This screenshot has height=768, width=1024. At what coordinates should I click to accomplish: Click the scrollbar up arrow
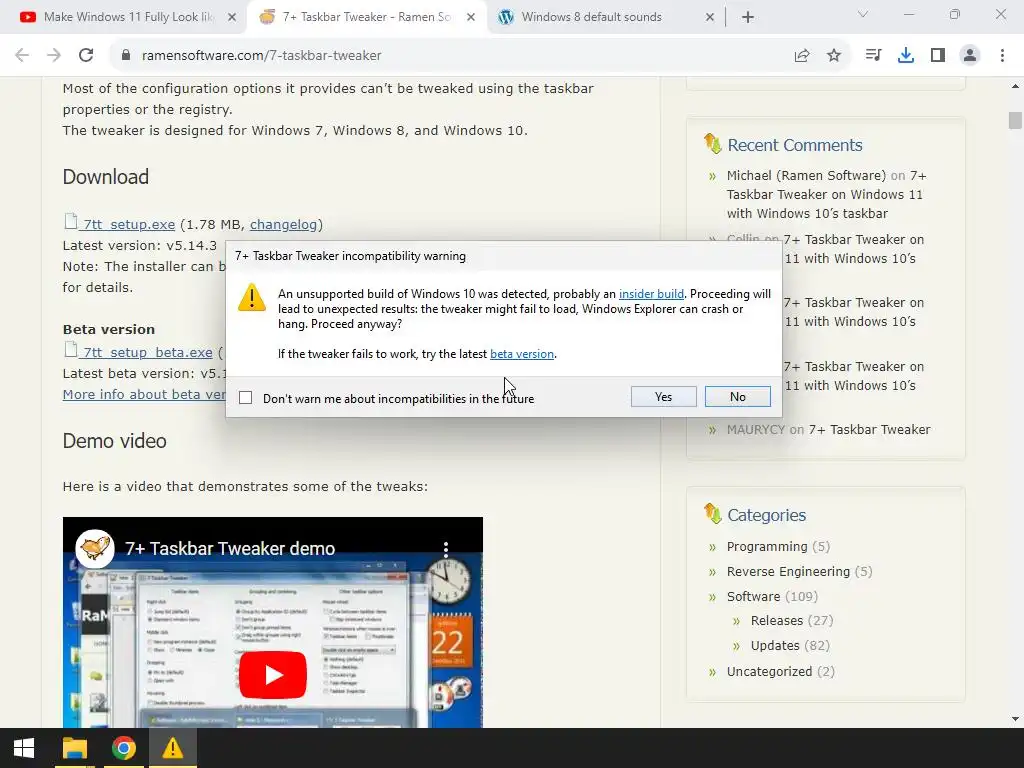(1015, 86)
